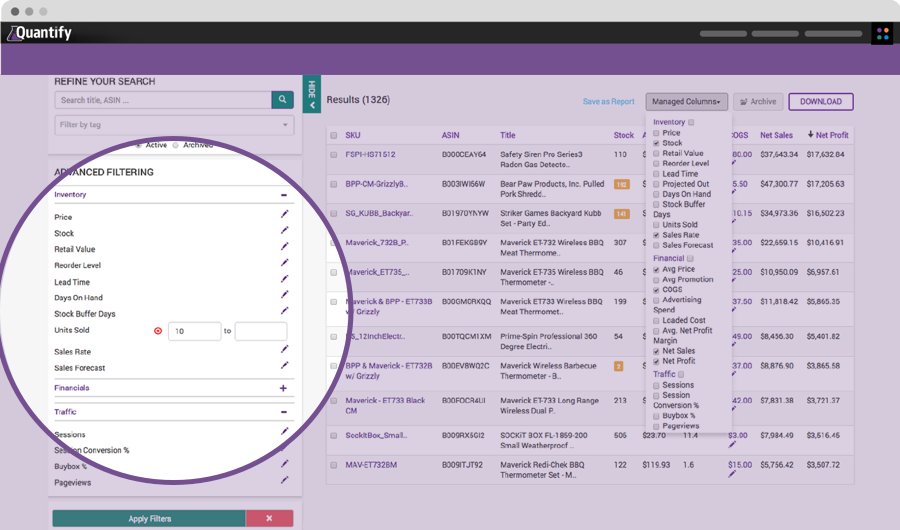Screen dimensions: 900x530
Task: Sort by the SKU column header
Action: (x=352, y=136)
